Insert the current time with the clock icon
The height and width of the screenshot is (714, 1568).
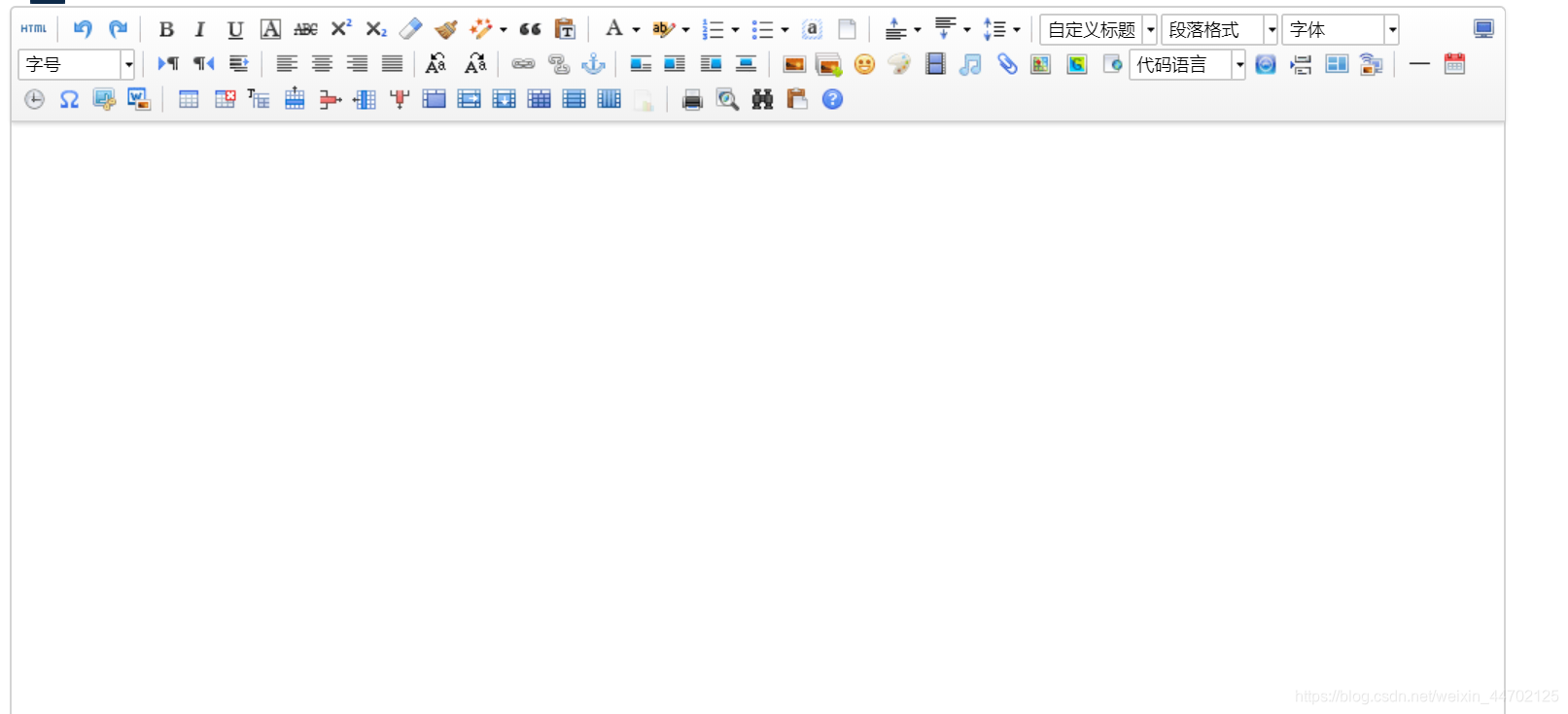(x=34, y=99)
